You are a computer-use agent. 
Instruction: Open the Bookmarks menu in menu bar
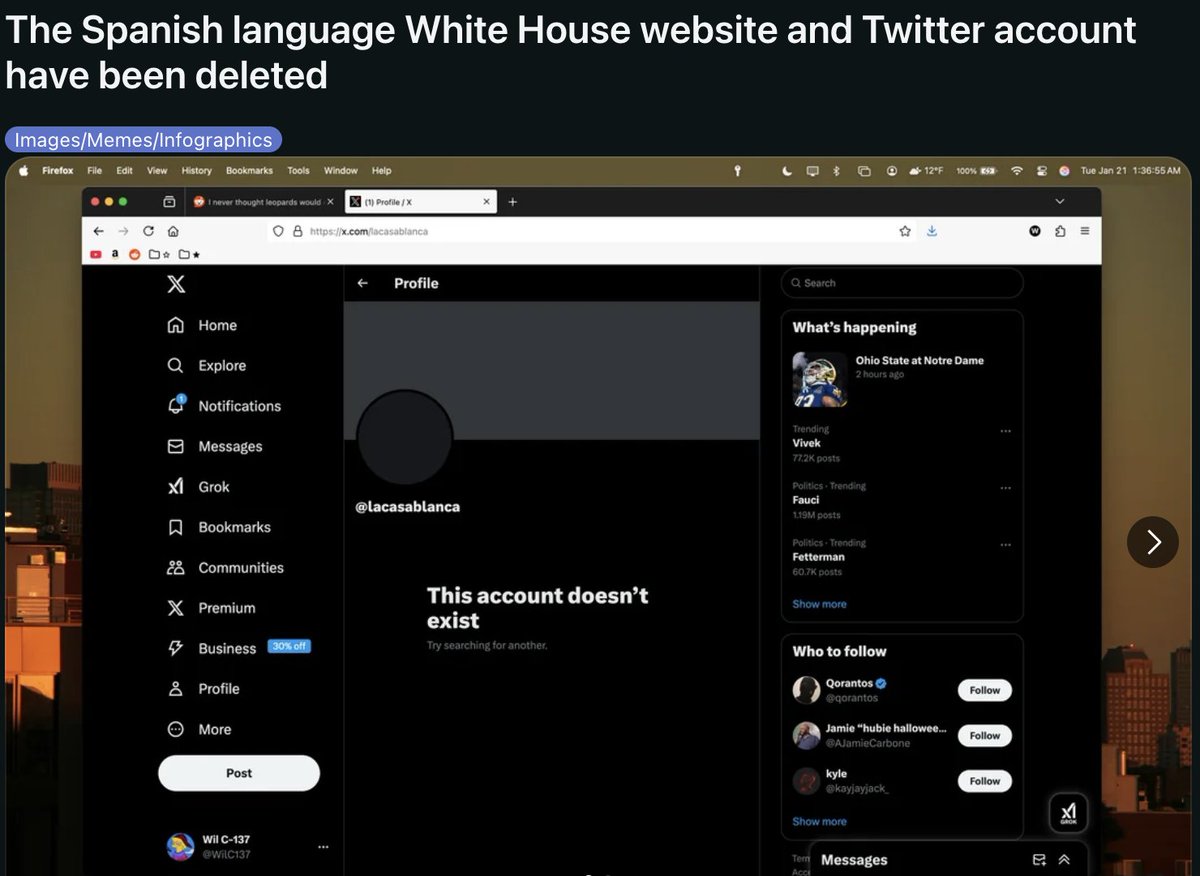tap(249, 171)
